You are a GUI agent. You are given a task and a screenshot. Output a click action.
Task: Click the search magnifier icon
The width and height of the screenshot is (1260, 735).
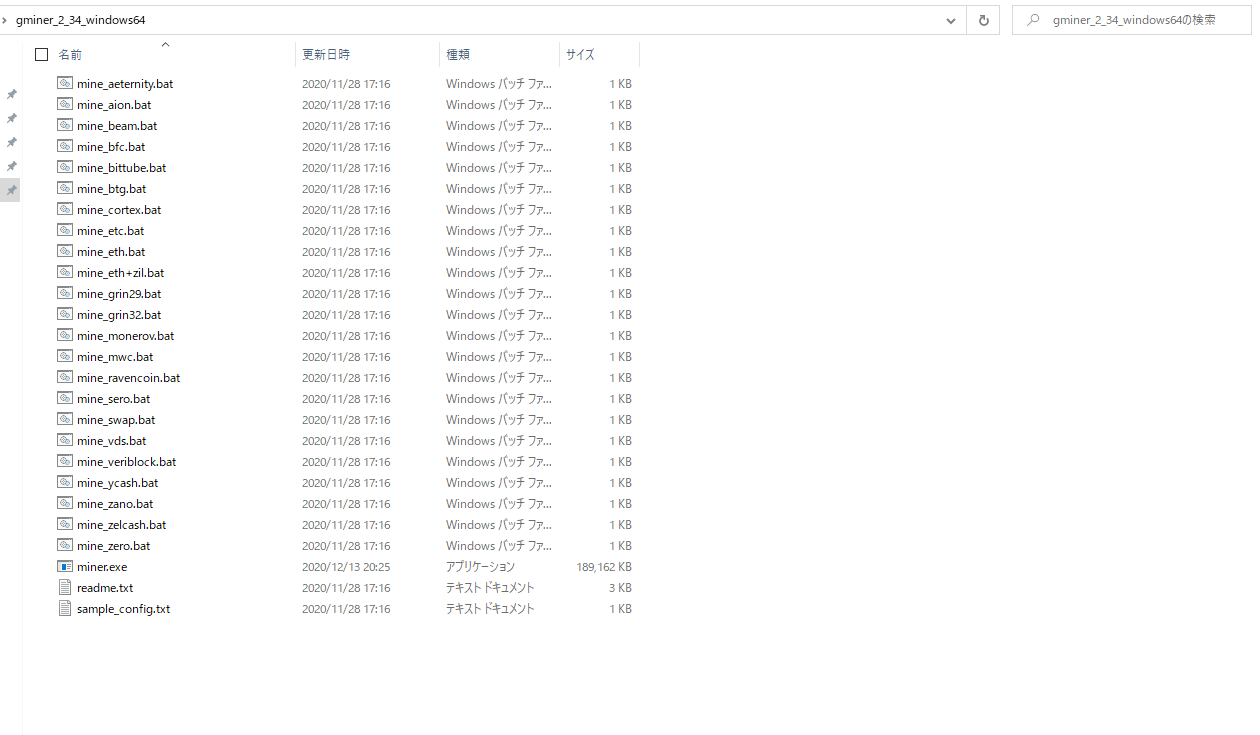pyautogui.click(x=1033, y=20)
